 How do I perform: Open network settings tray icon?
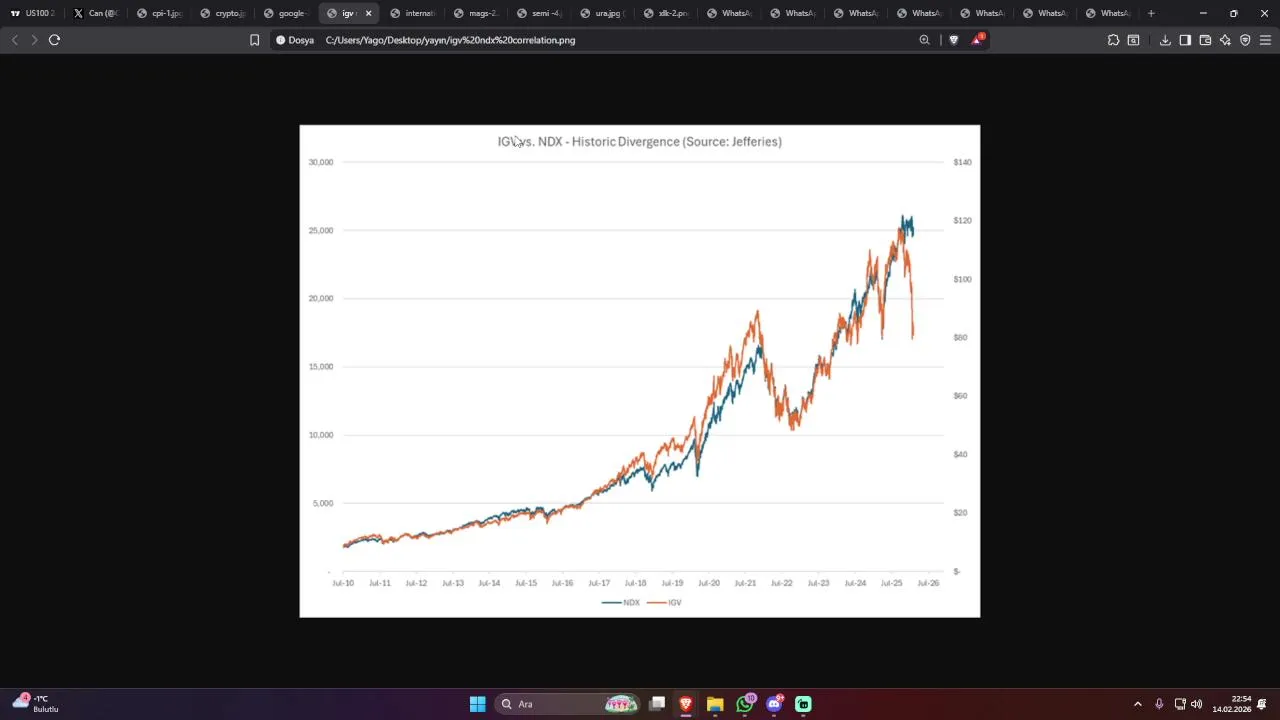1180,704
